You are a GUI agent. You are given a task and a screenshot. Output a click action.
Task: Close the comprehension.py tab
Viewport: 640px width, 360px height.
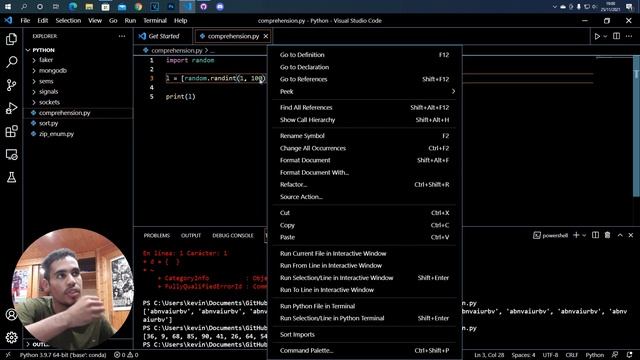coord(266,36)
